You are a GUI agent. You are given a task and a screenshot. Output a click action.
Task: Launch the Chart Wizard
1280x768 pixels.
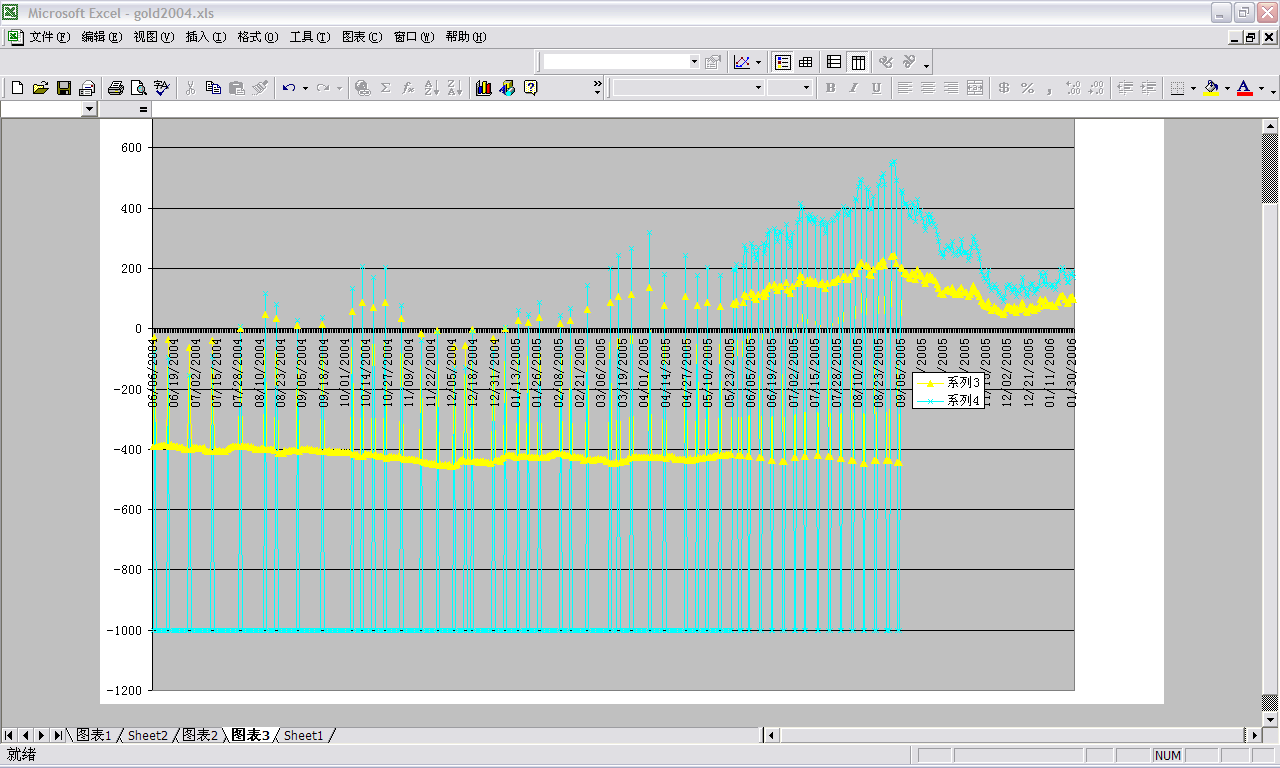[484, 88]
